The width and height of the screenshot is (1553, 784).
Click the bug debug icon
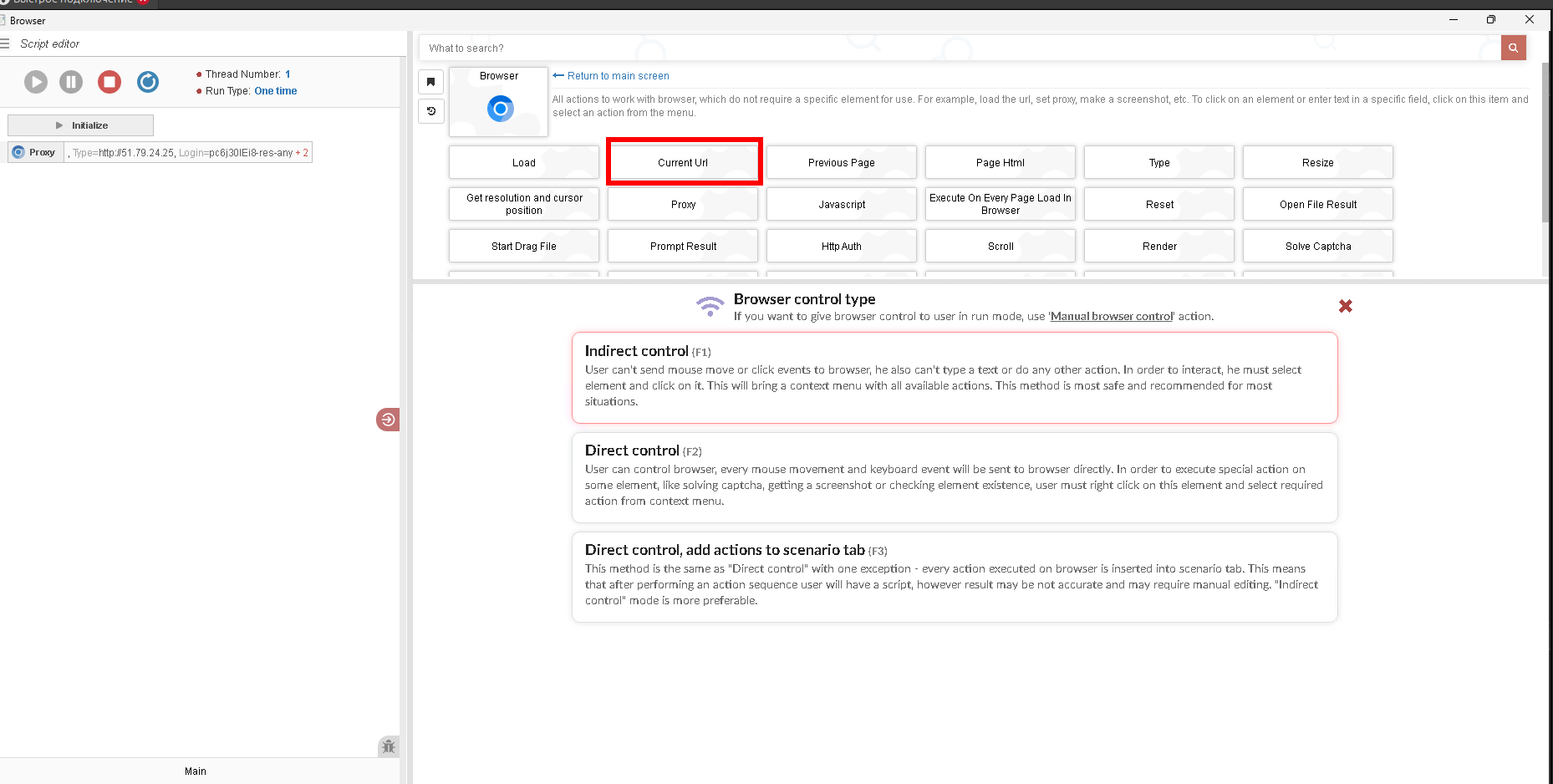click(388, 746)
